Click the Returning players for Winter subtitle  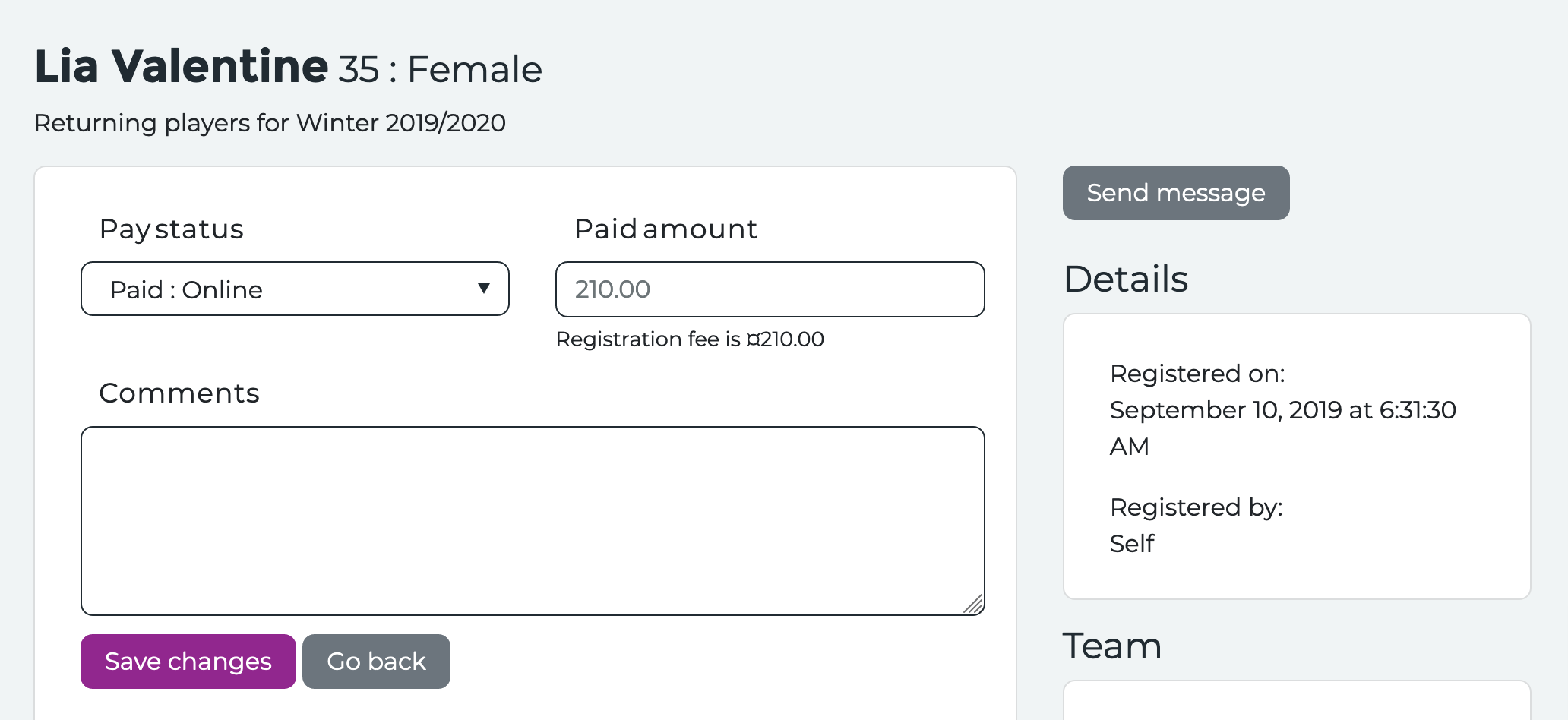270,123
